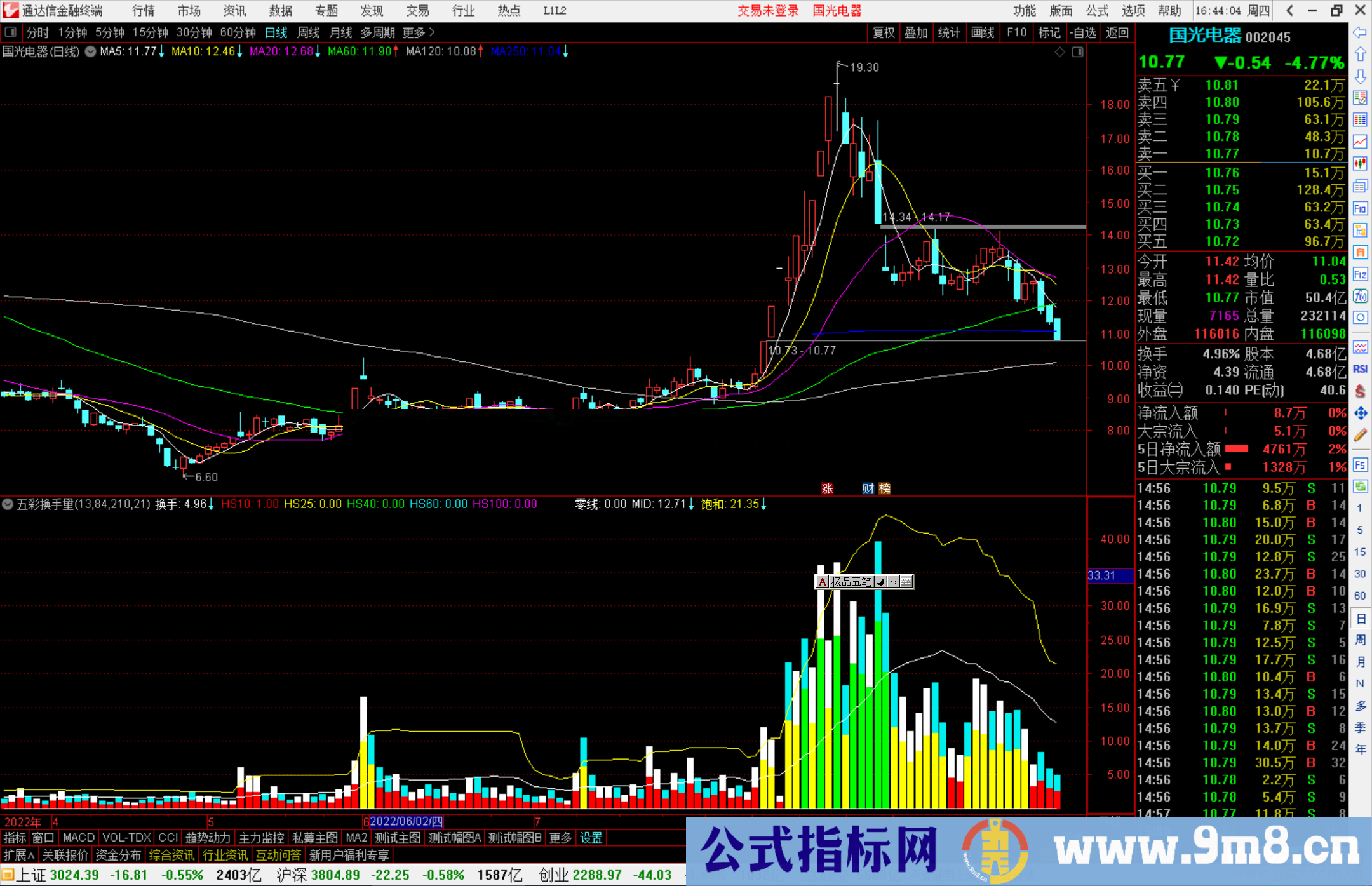The height and width of the screenshot is (886, 1372).
Task: Switch to the 周线 period tab
Action: 309,32
